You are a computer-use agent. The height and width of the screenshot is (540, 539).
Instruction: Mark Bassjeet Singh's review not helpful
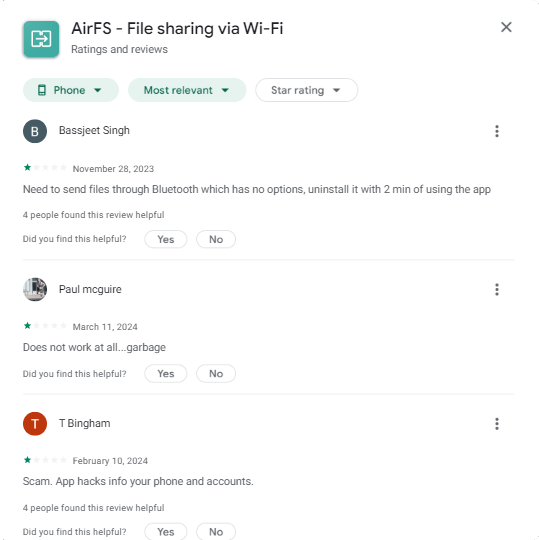(216, 239)
